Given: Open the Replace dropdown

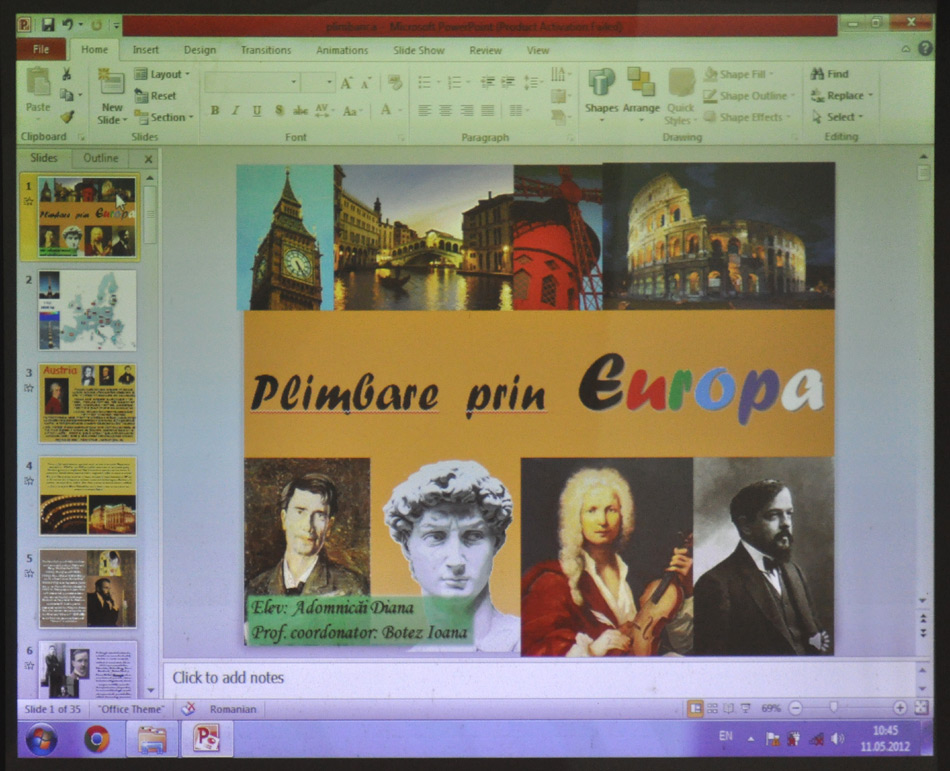Looking at the screenshot, I should click(842, 96).
